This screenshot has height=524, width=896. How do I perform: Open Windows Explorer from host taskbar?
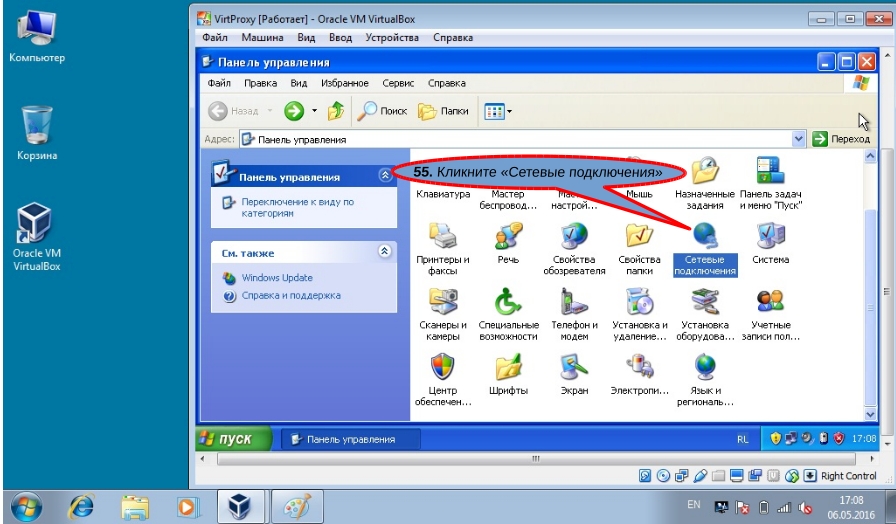135,507
